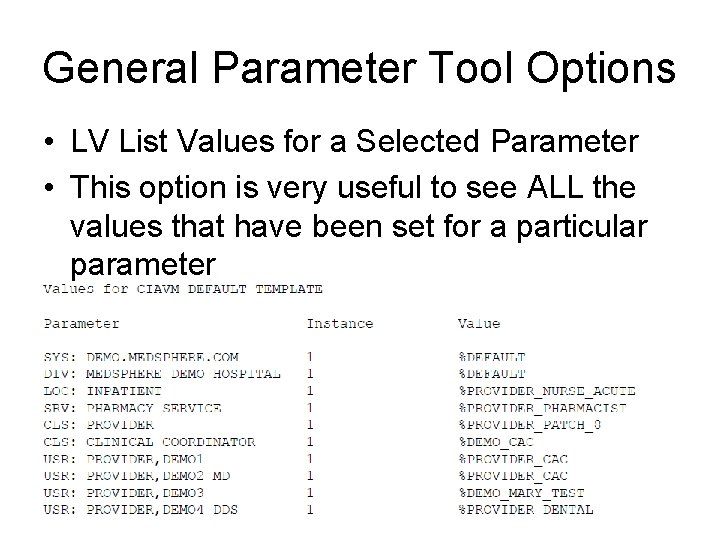Click the Values for CIAVM DEFAULT TEMPLATE heading
Viewport: 720px width, 540px height.
tap(182, 289)
